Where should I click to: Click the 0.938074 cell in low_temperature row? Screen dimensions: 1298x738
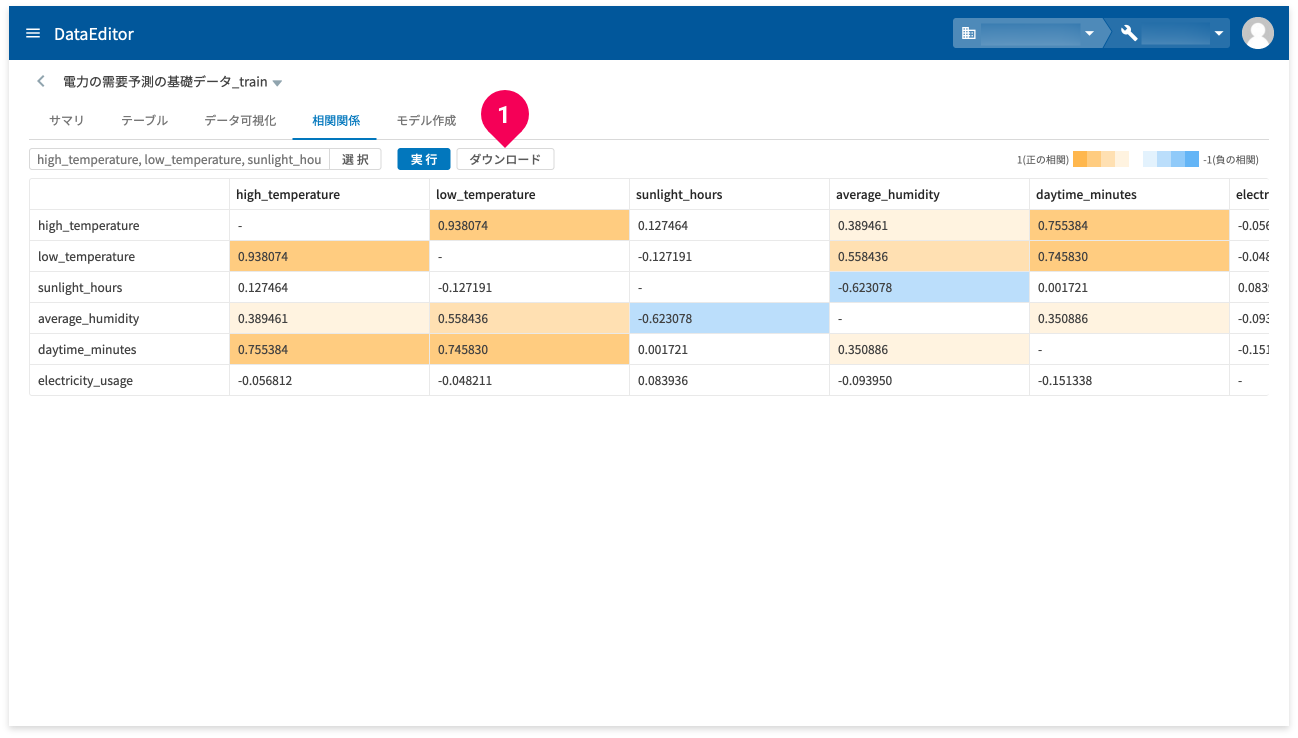(x=329, y=256)
